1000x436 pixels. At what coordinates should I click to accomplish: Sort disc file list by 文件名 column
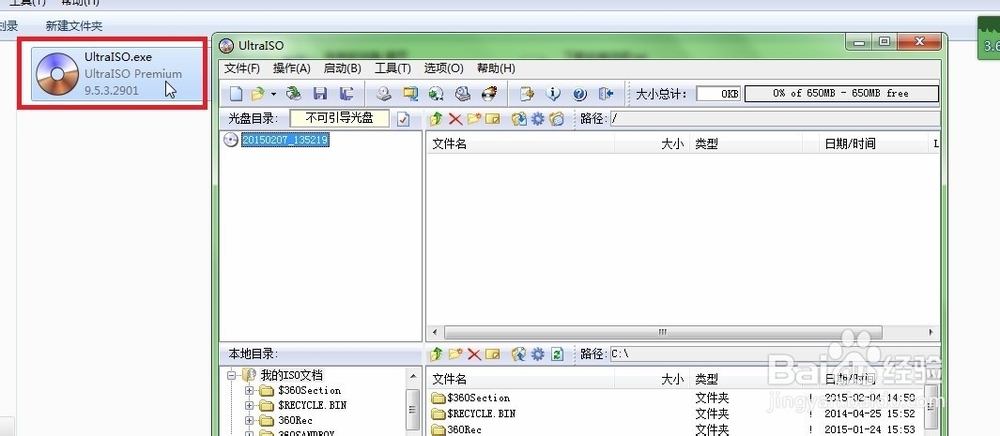[x=520, y=144]
